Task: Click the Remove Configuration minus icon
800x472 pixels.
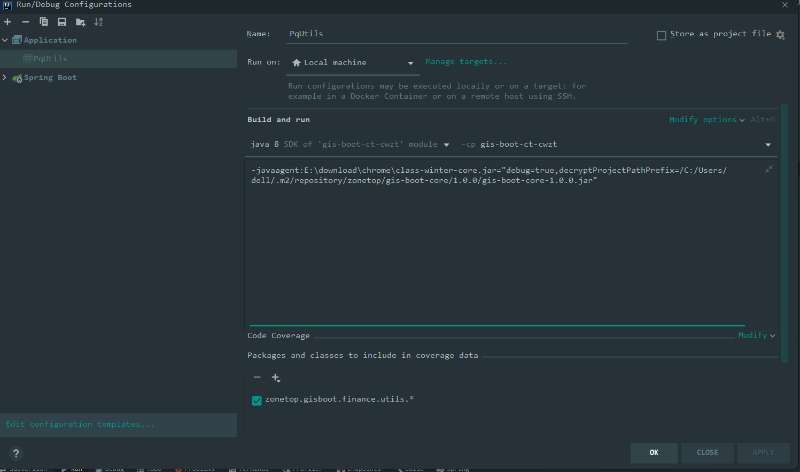Action: (x=25, y=21)
